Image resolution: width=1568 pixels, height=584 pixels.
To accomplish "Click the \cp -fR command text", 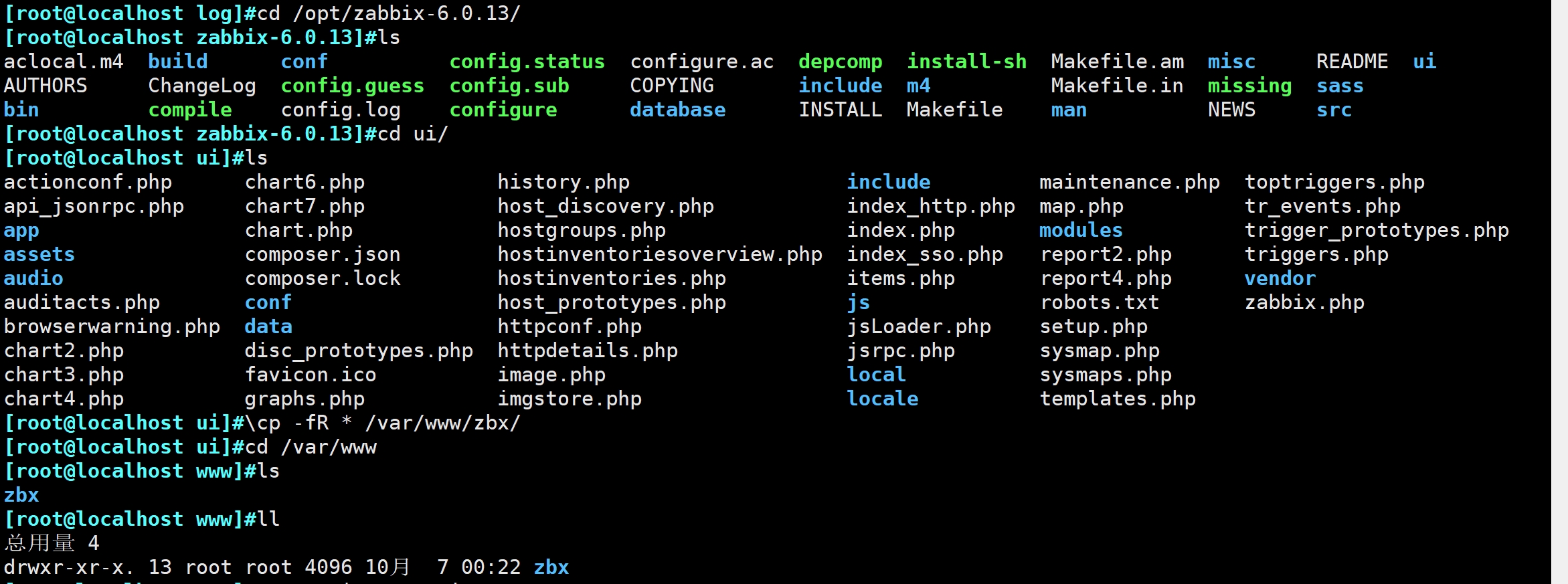I will tap(288, 423).
